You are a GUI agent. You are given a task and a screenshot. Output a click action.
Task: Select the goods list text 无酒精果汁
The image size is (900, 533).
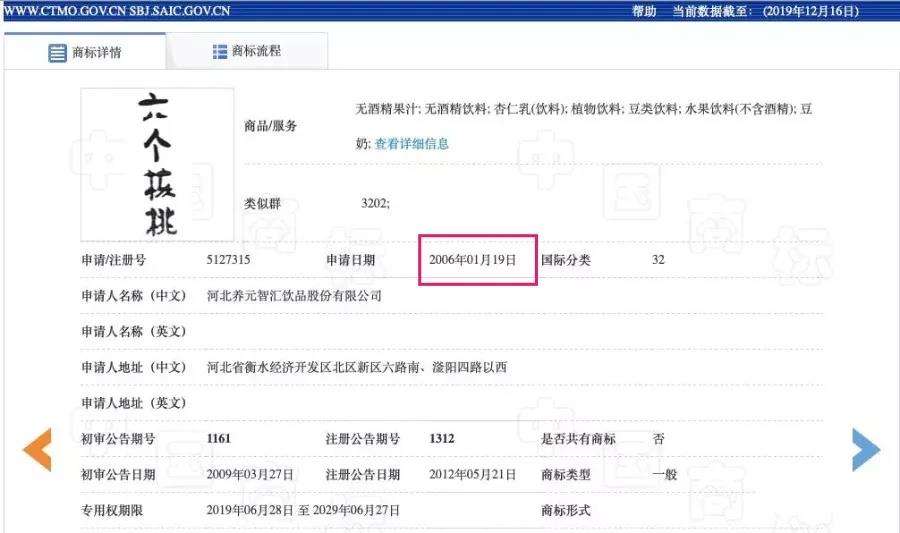tap(387, 108)
